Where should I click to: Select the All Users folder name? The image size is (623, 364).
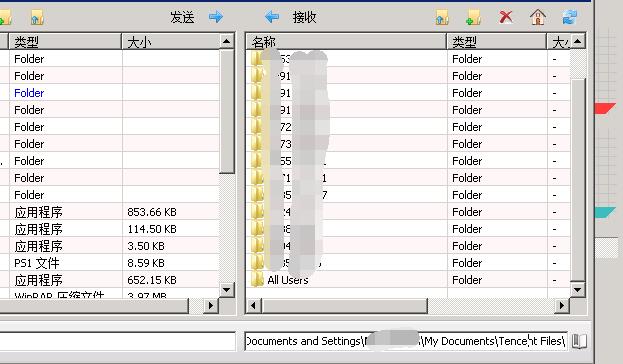pos(288,280)
